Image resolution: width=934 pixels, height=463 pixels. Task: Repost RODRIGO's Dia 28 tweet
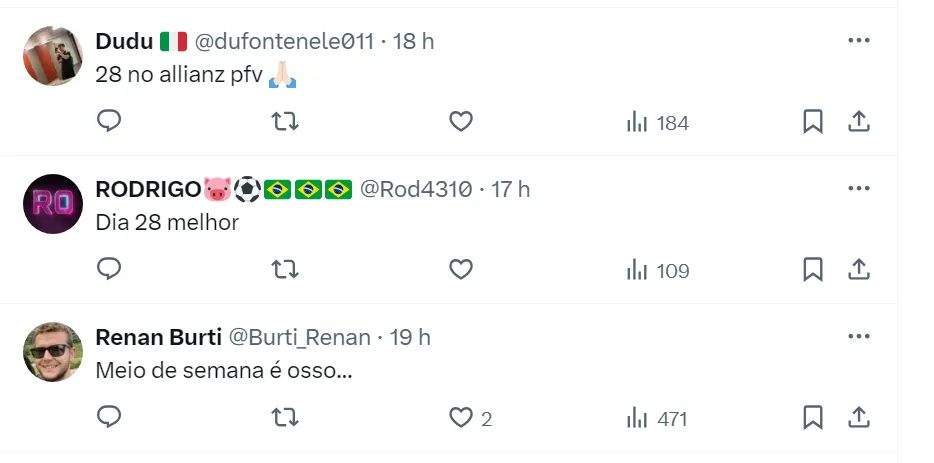(x=285, y=270)
